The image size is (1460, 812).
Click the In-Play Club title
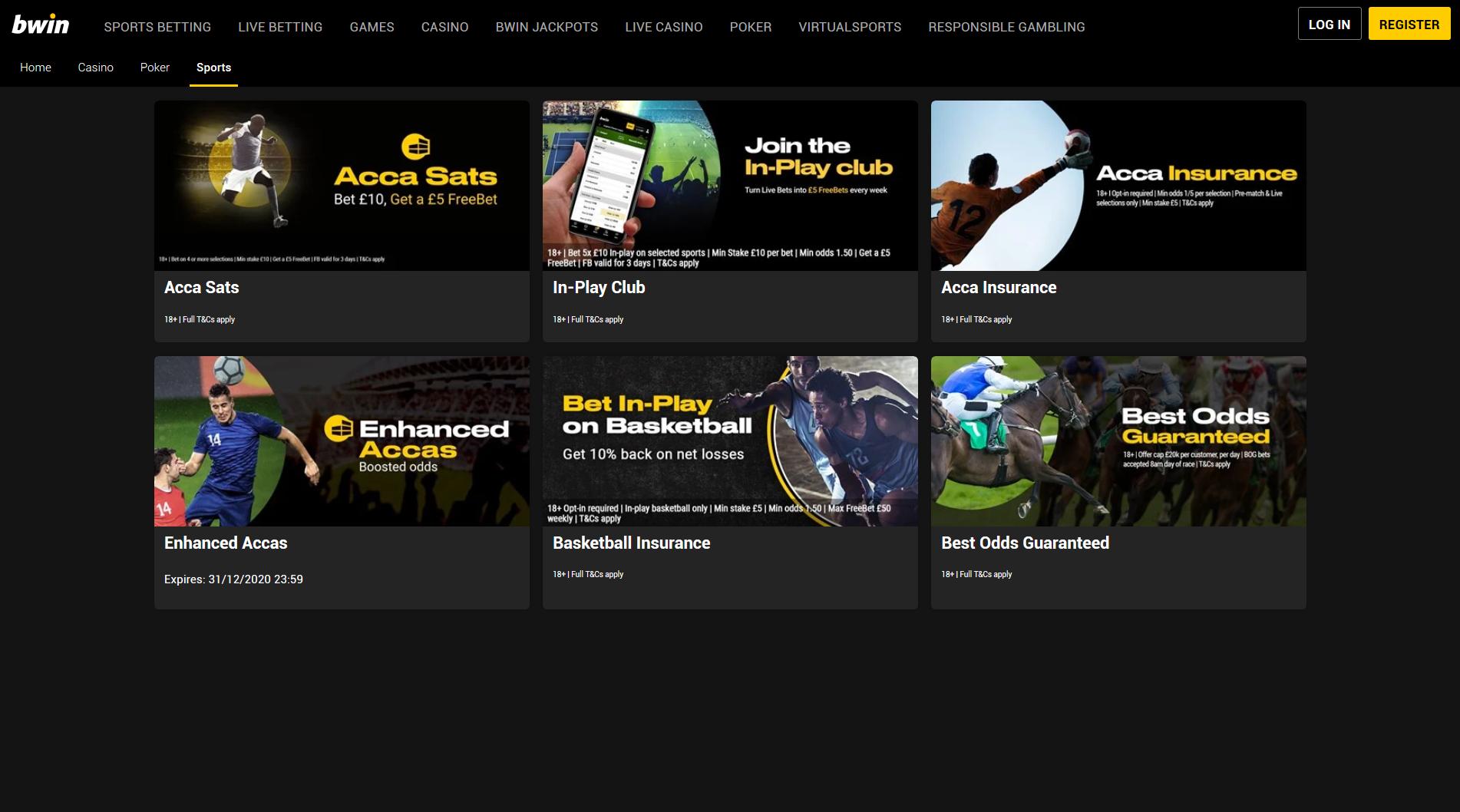(x=599, y=288)
